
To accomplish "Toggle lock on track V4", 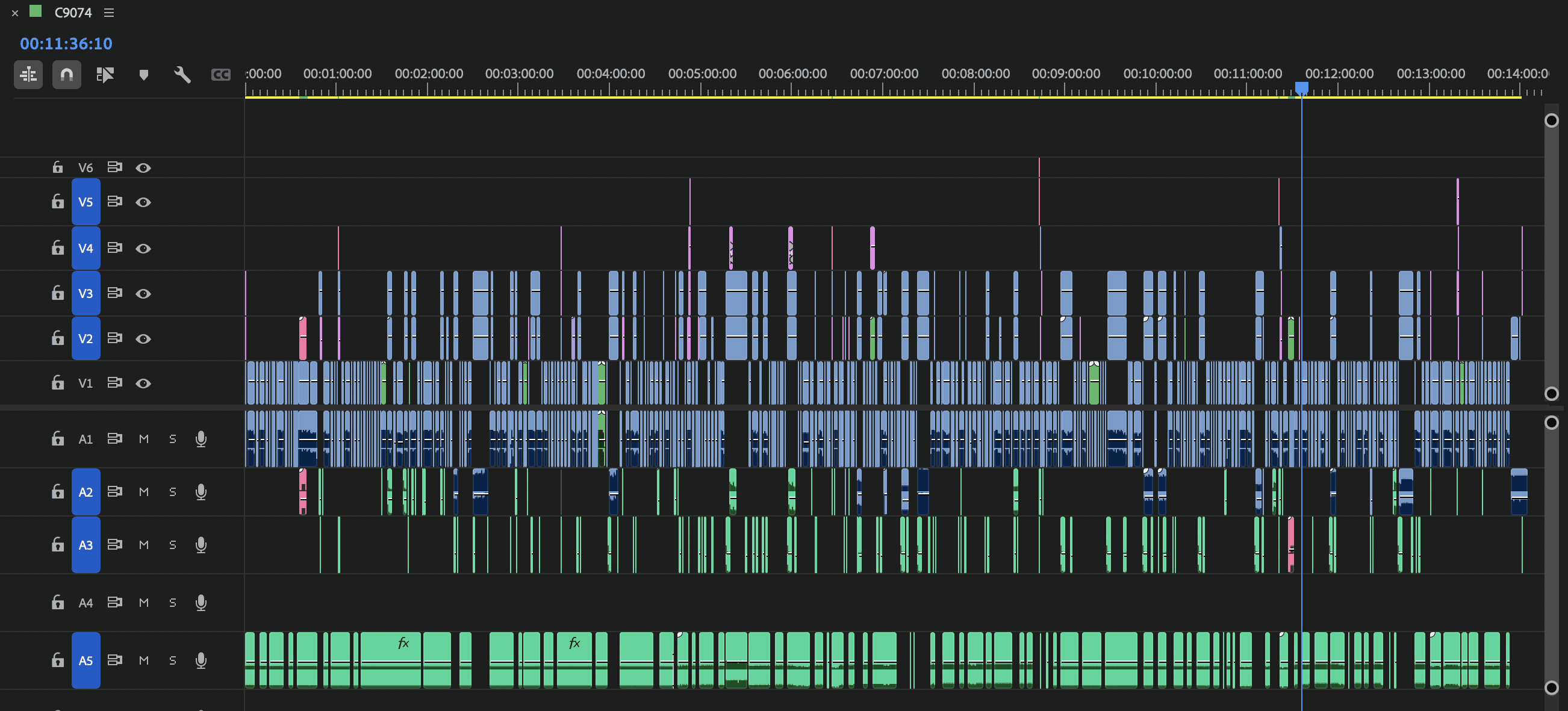I will (x=58, y=248).
